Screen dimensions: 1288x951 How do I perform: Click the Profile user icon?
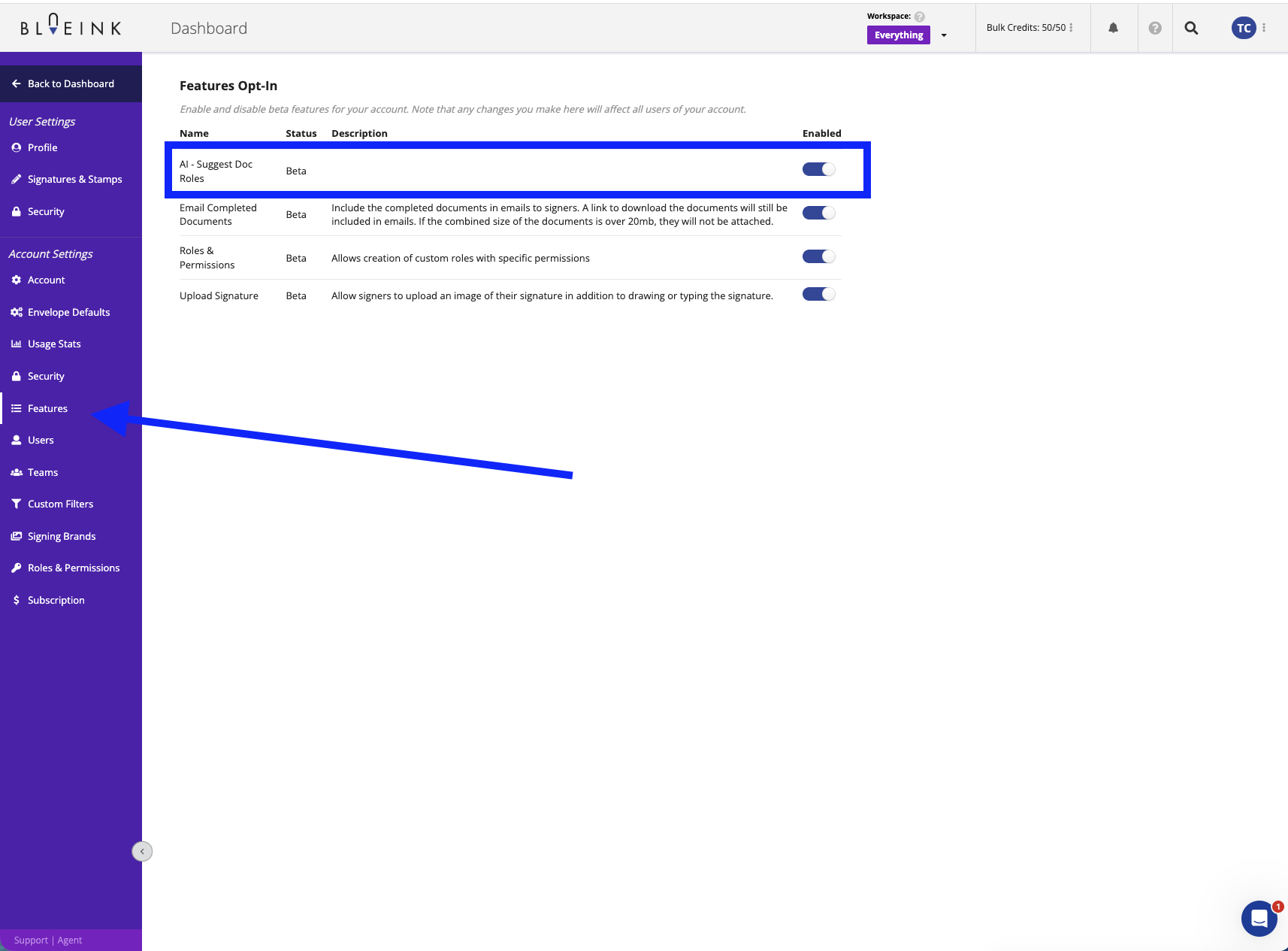16,147
